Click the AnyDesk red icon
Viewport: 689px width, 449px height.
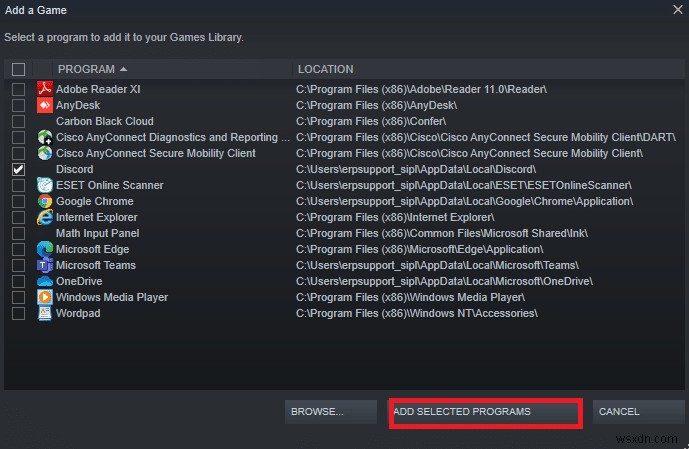click(x=45, y=105)
